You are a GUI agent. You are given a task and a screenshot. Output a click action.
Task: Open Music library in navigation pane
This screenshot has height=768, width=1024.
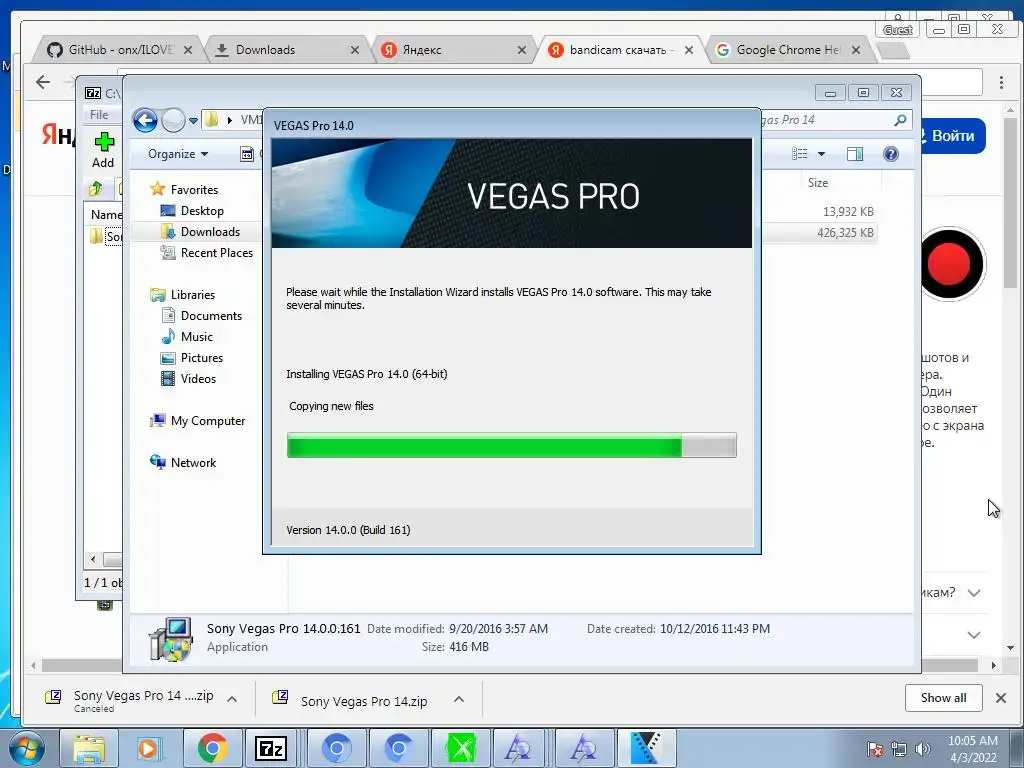[x=187, y=337]
